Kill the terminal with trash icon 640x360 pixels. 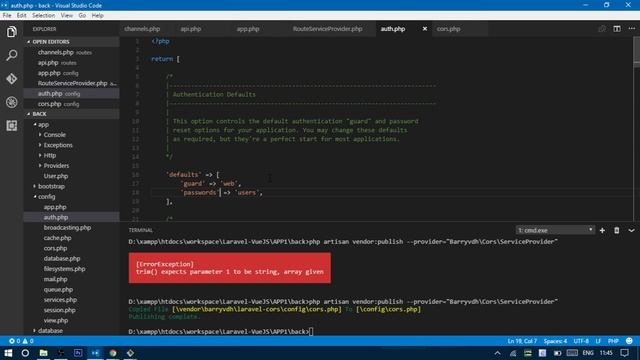617,231
